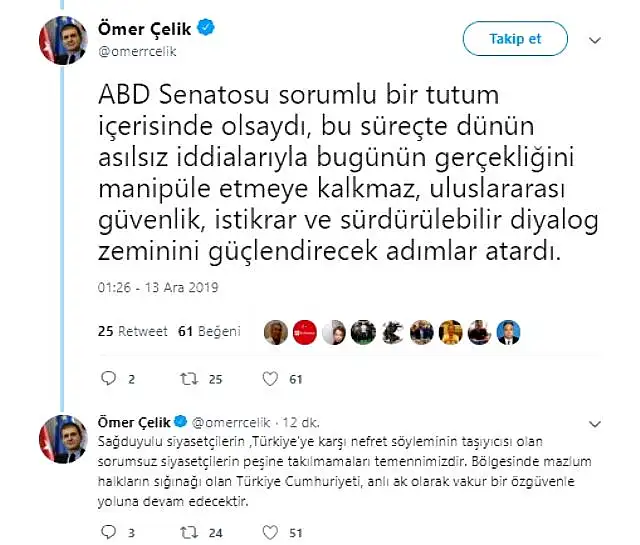This screenshot has width=640, height=545.
Task: Open the red liker avatar
Action: (305, 332)
